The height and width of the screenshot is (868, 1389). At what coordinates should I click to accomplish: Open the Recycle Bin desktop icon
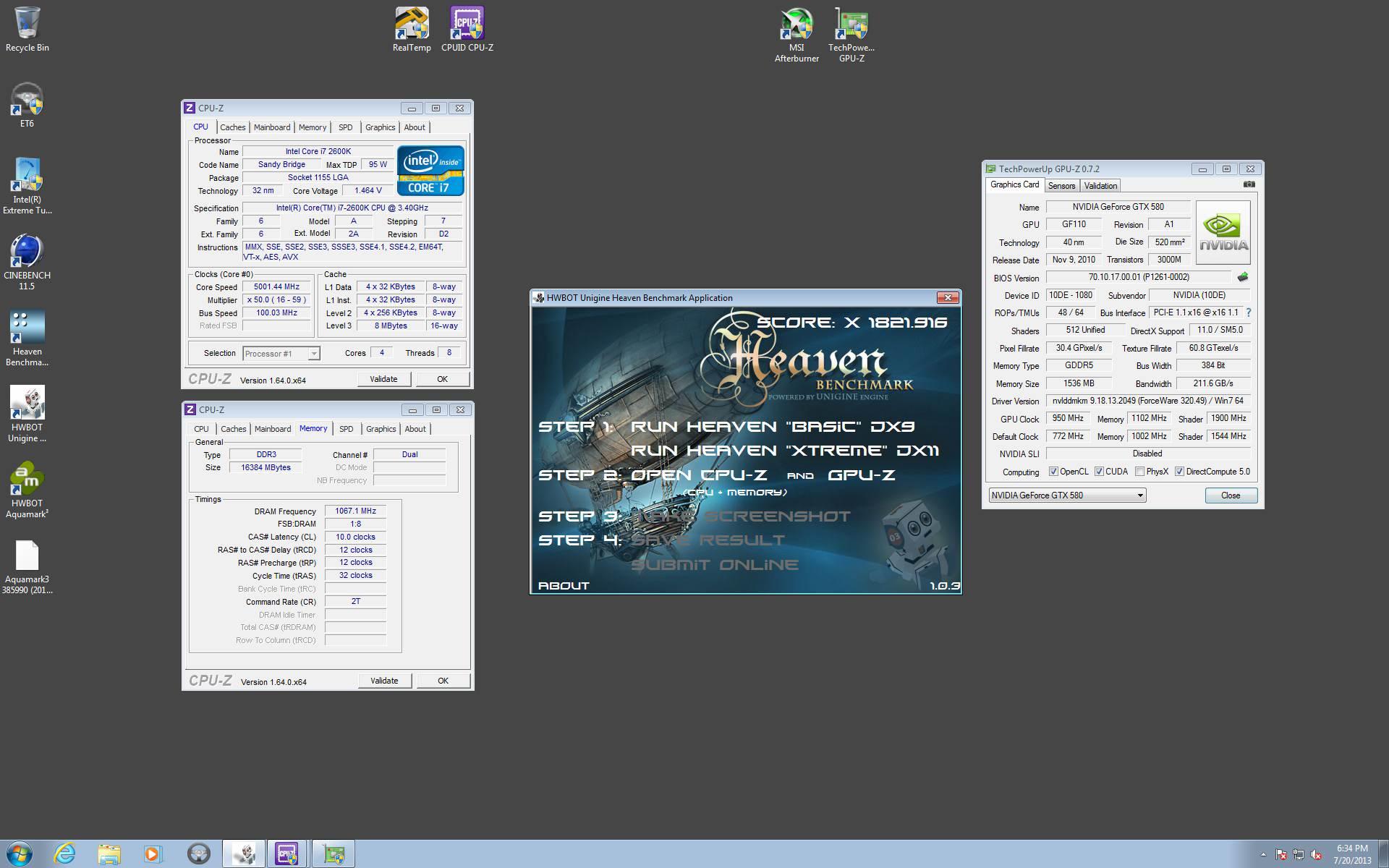coord(27,30)
